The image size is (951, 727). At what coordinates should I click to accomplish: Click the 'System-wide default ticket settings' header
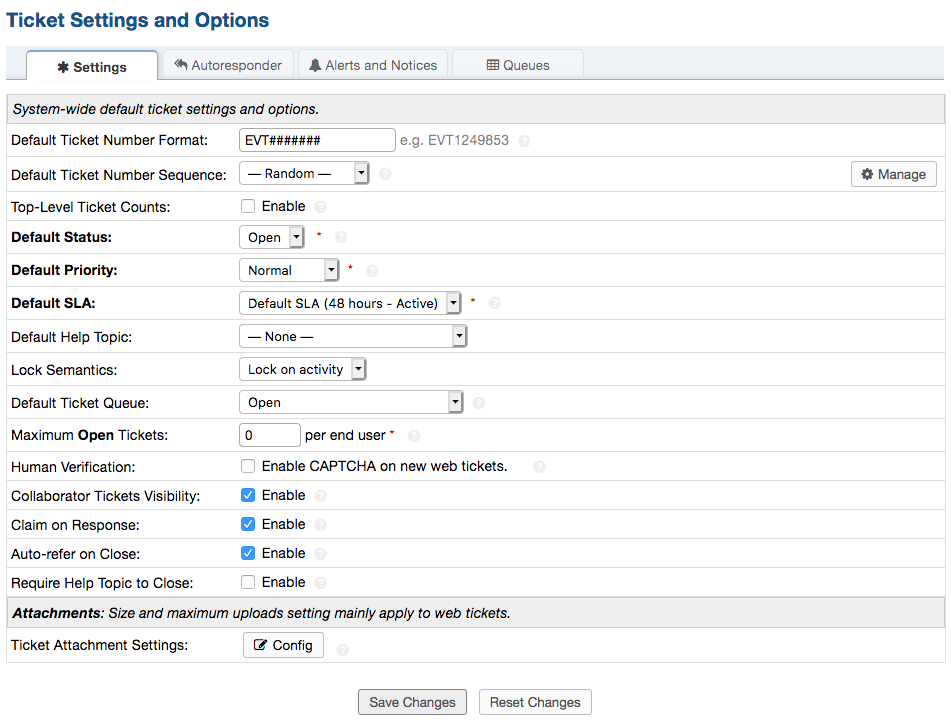pos(166,109)
